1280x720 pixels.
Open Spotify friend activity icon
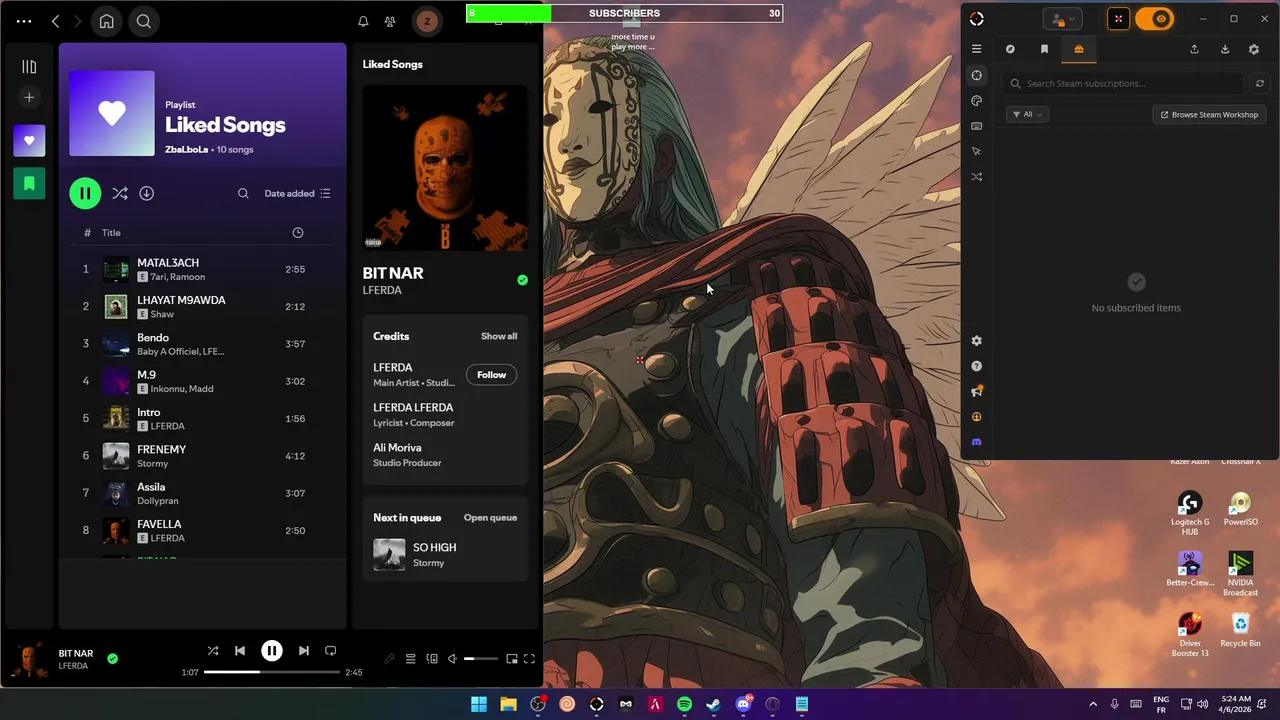point(390,21)
